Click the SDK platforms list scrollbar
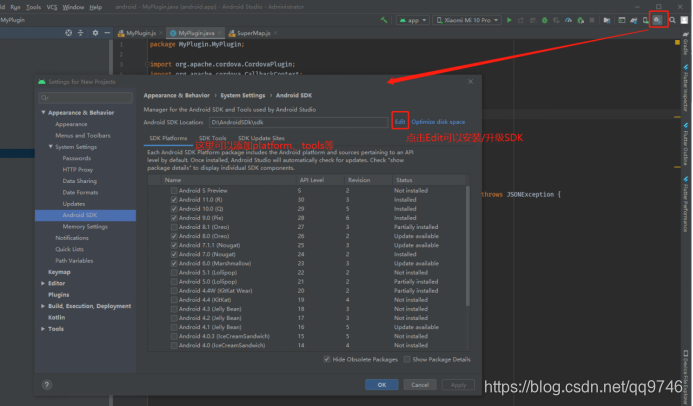Screen dimensions: 693x406 468,246
